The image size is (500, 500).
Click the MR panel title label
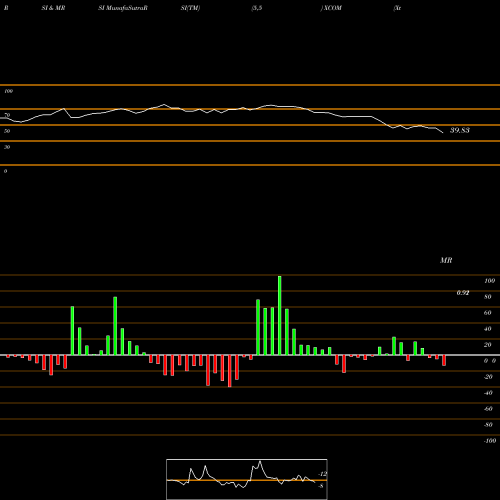[446, 260]
